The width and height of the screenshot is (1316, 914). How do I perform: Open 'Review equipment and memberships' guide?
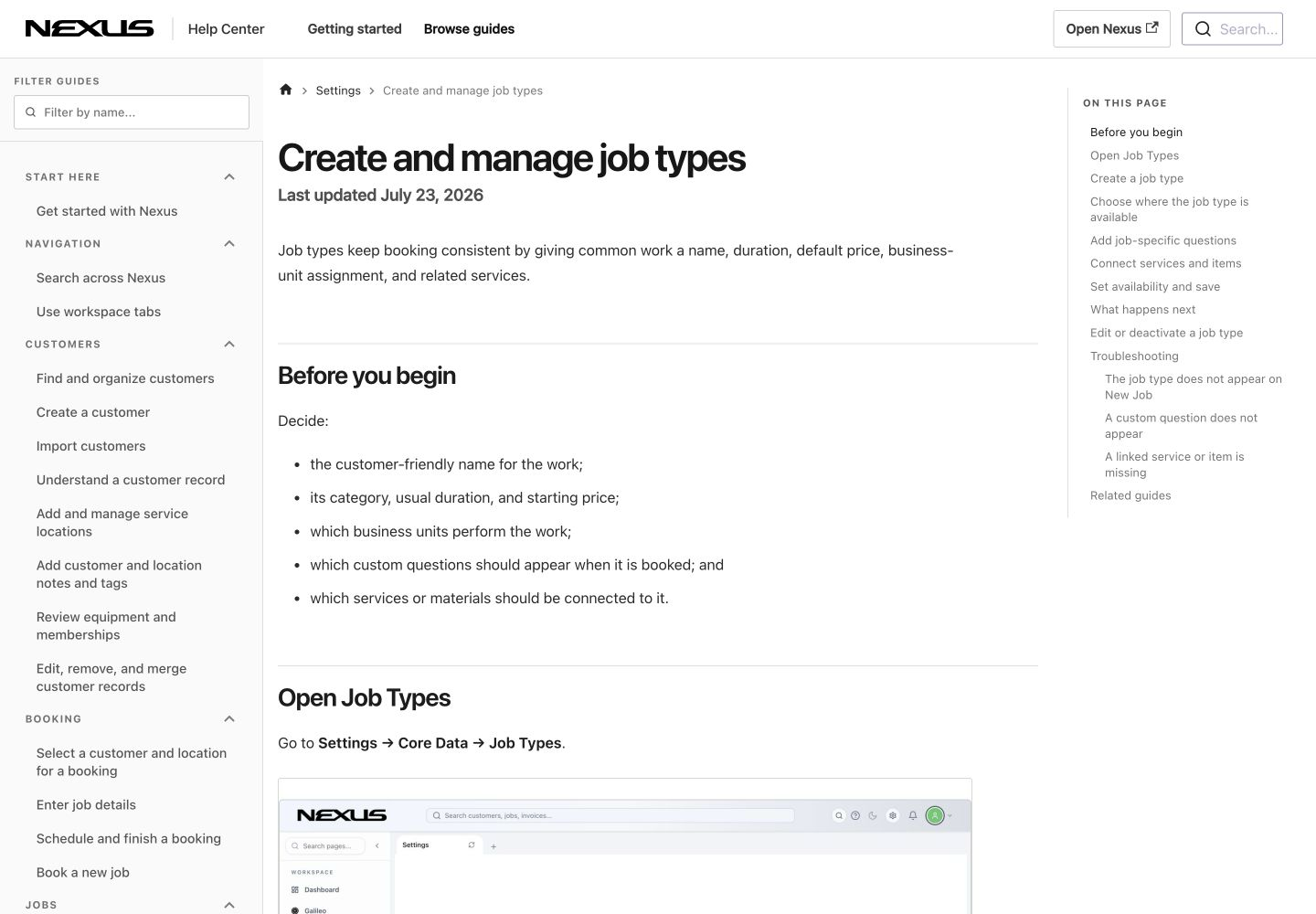coord(106,626)
